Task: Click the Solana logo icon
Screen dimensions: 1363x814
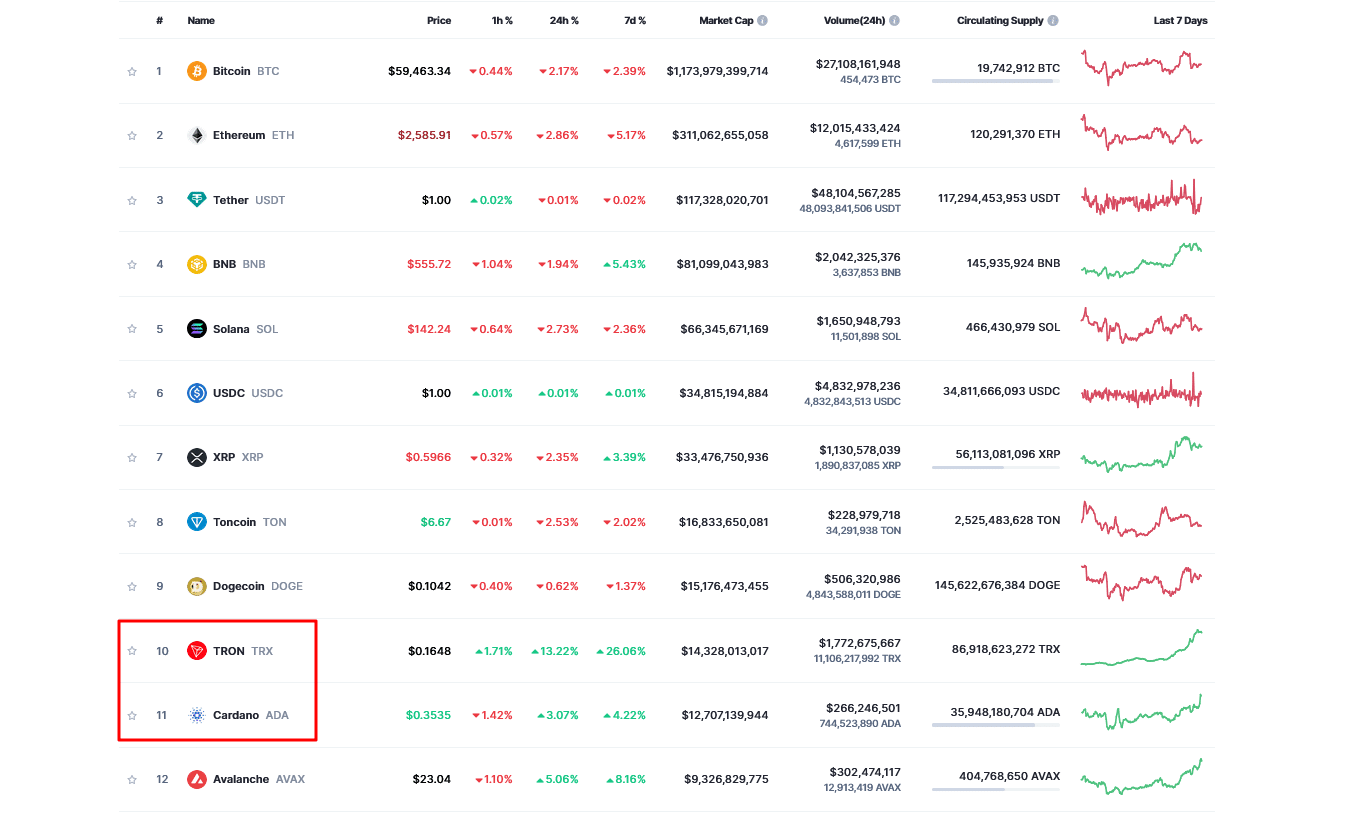Action: point(197,329)
